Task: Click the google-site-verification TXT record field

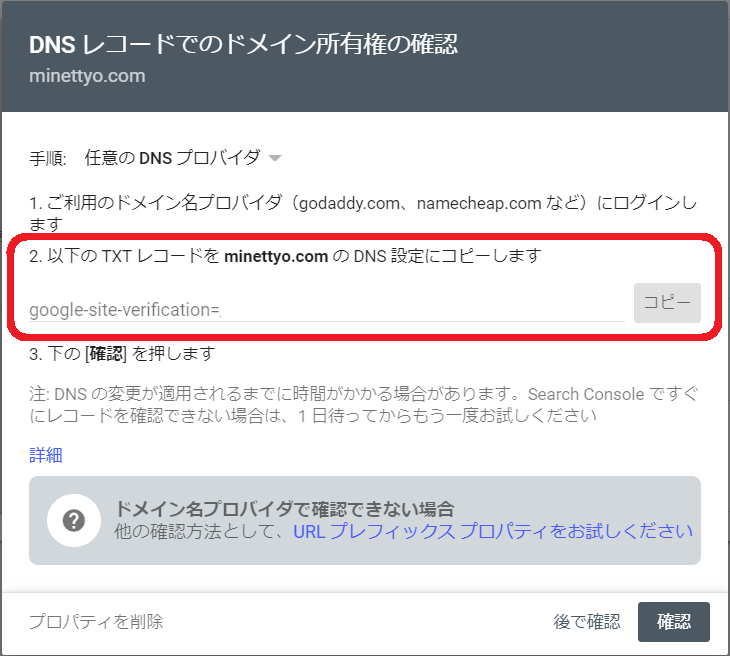Action: point(326,310)
